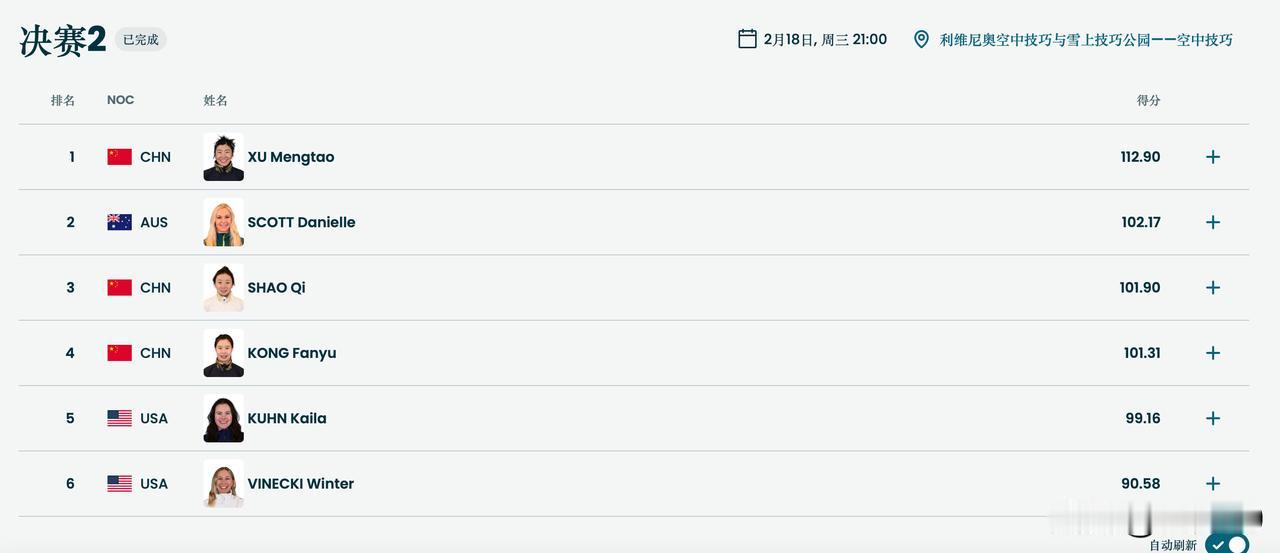Click the calendar icon beside the date

[x=747, y=39]
